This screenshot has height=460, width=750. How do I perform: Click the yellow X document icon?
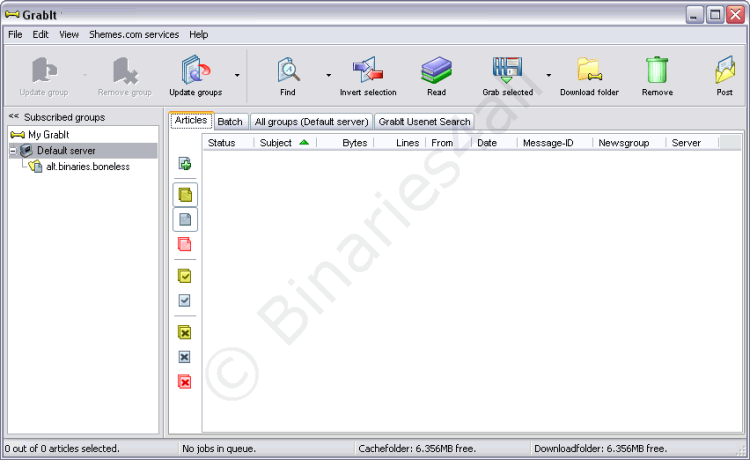tap(185, 332)
